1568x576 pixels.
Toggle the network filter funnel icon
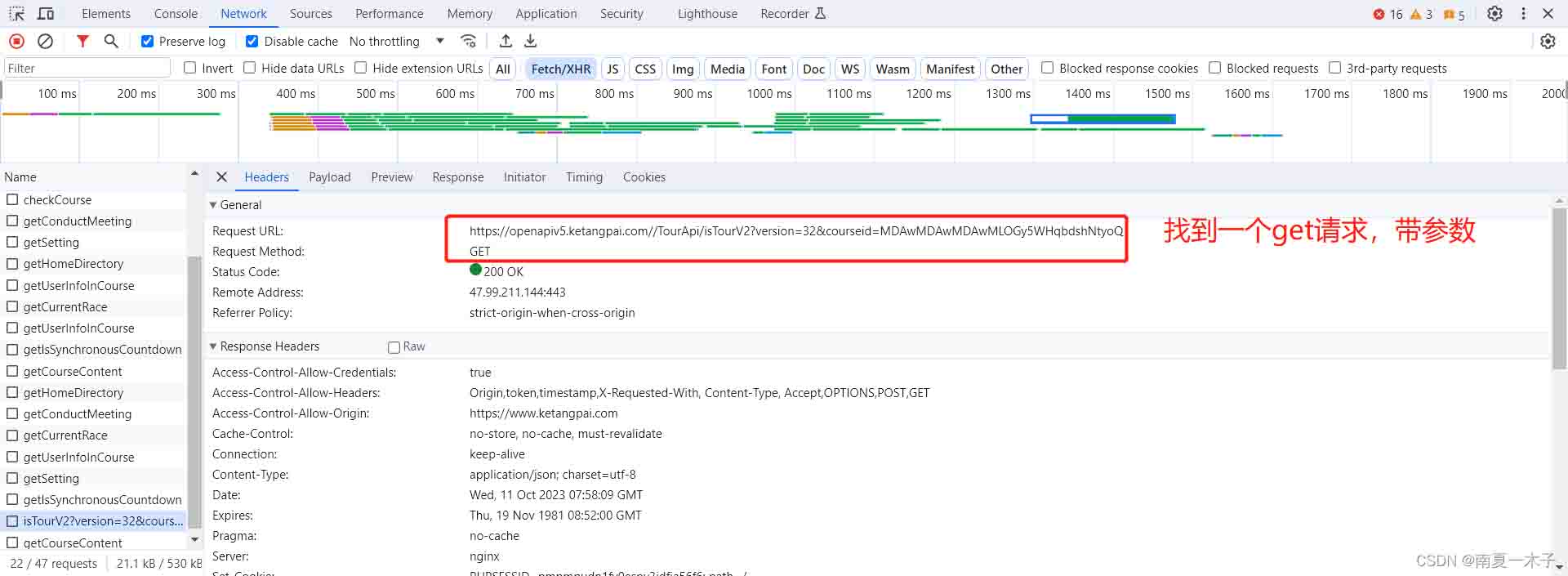[82, 41]
